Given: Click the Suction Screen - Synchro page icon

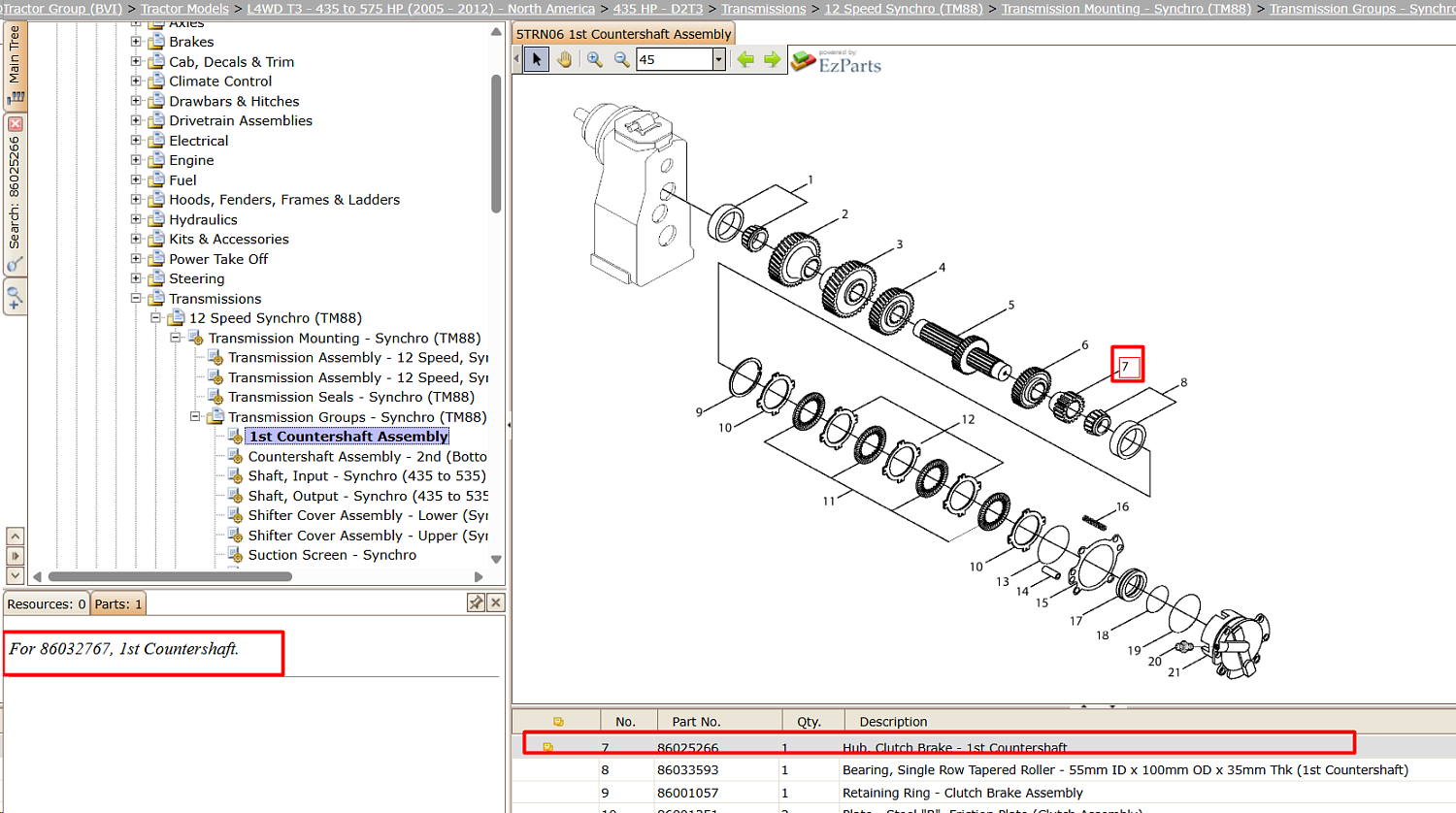Looking at the screenshot, I should pyautogui.click(x=235, y=555).
